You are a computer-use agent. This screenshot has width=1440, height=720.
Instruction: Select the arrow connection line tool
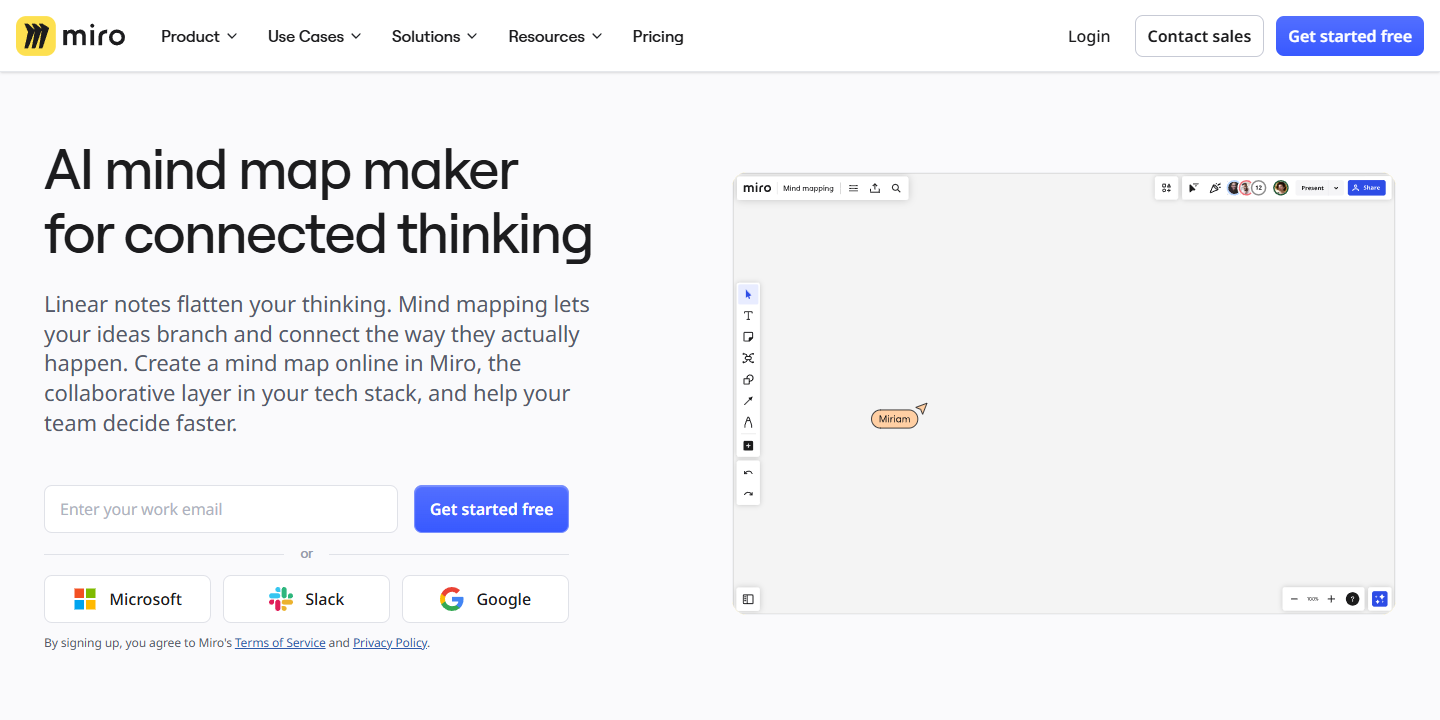[x=748, y=401]
